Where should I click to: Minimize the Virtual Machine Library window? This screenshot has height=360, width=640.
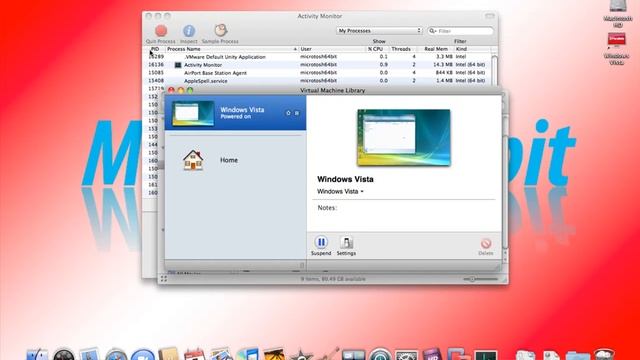180,90
